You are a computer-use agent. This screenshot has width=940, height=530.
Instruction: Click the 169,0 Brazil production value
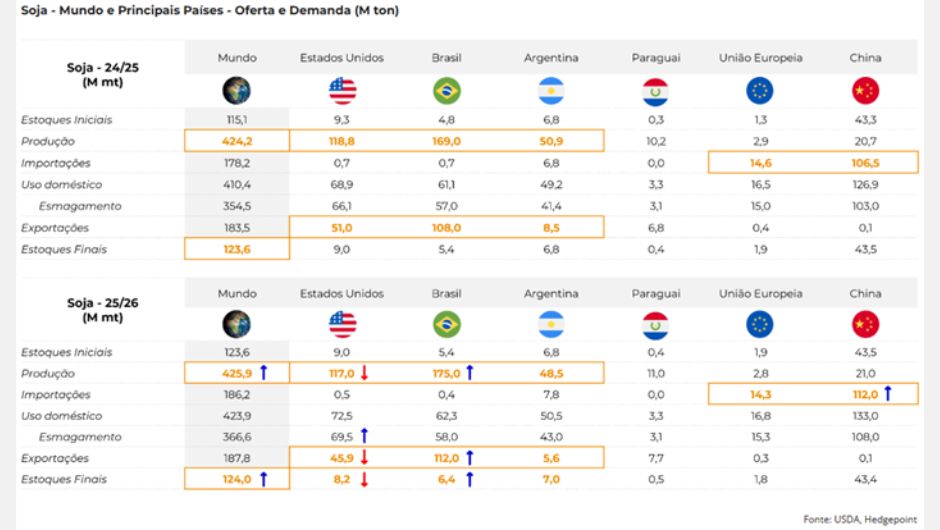click(x=446, y=141)
